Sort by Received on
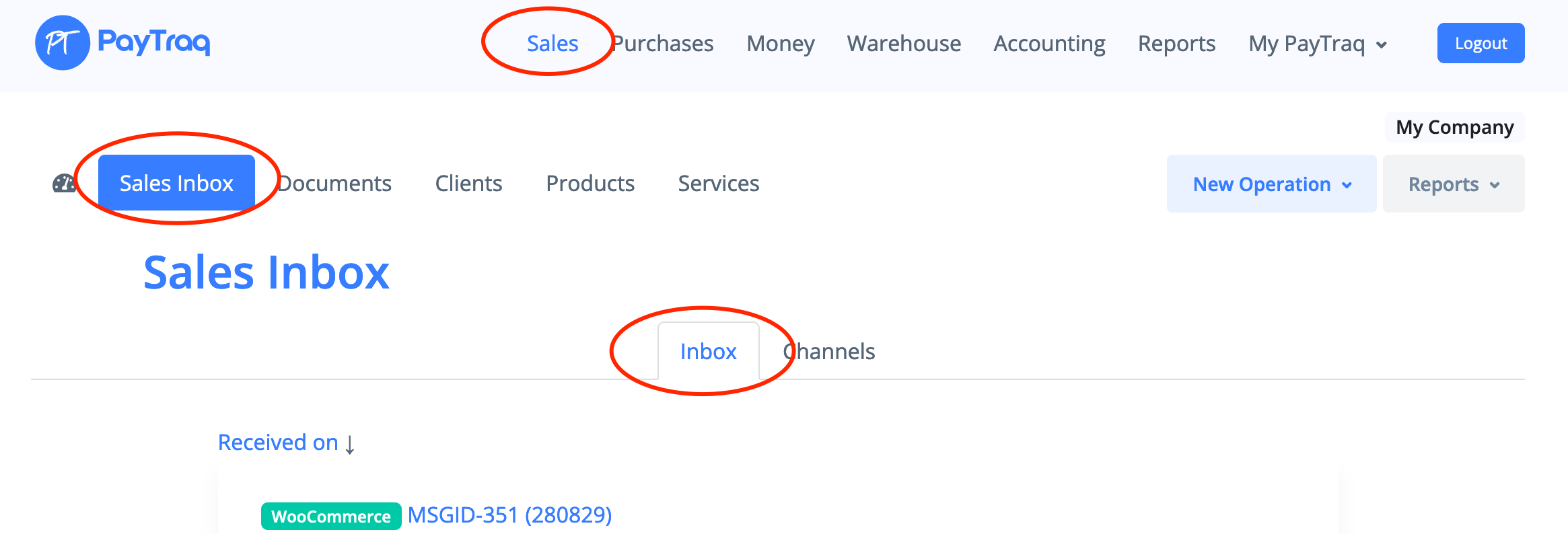Image resolution: width=1568 pixels, height=534 pixels. (x=278, y=443)
